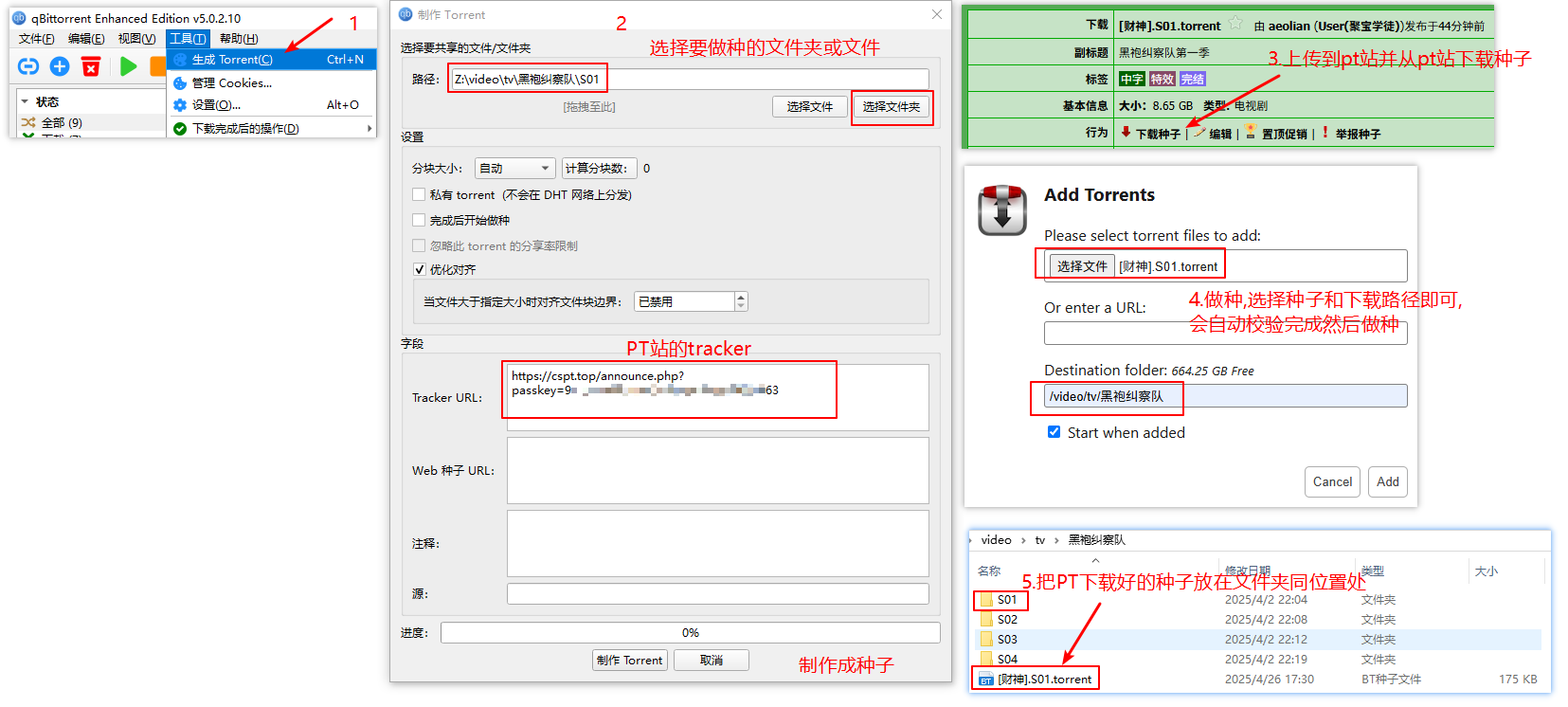The image size is (1568, 707).
Task: Open the 分块大小 自动 dropdown
Action: (x=515, y=168)
